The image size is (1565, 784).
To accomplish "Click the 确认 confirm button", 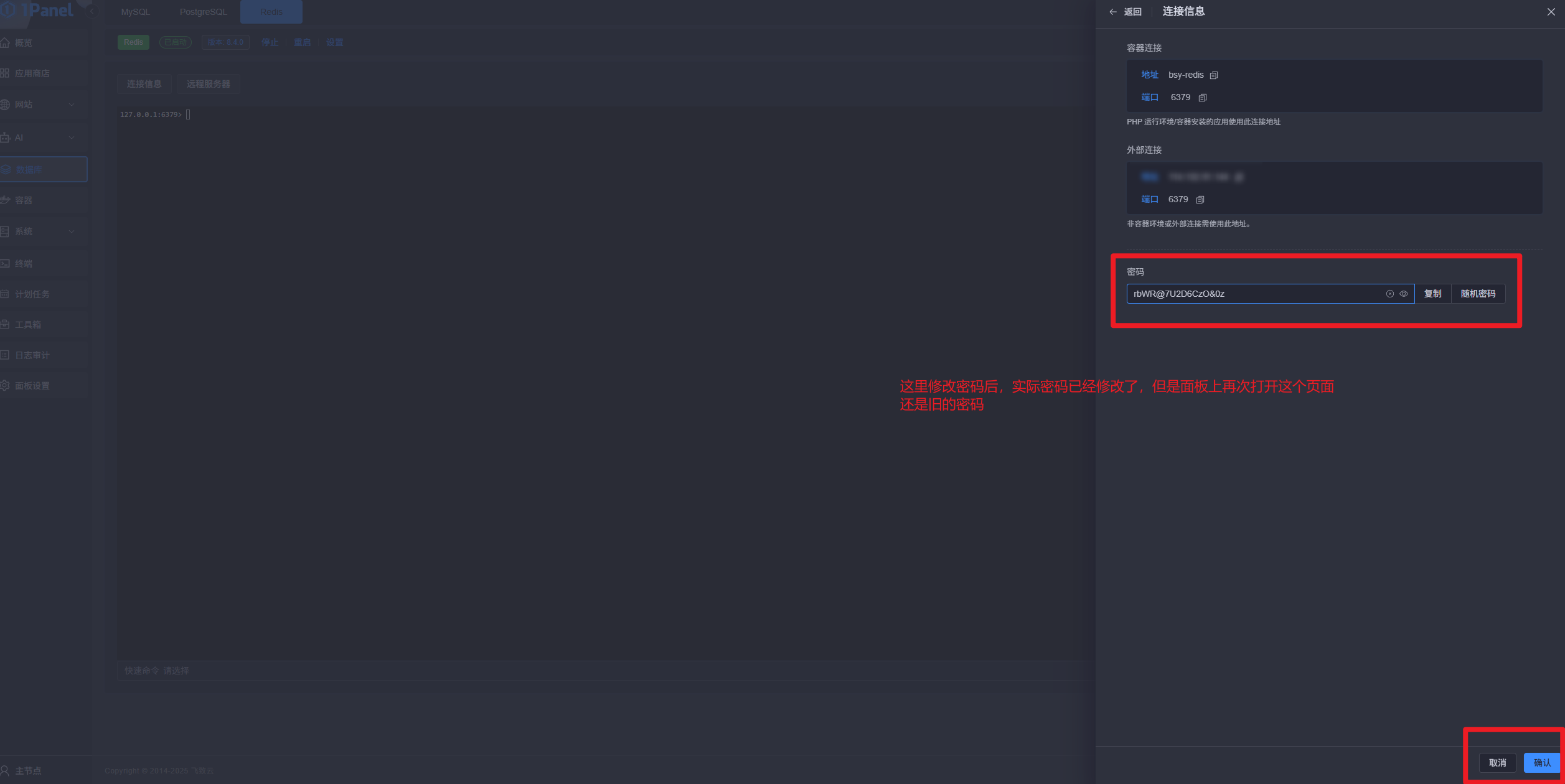I will point(1541,763).
